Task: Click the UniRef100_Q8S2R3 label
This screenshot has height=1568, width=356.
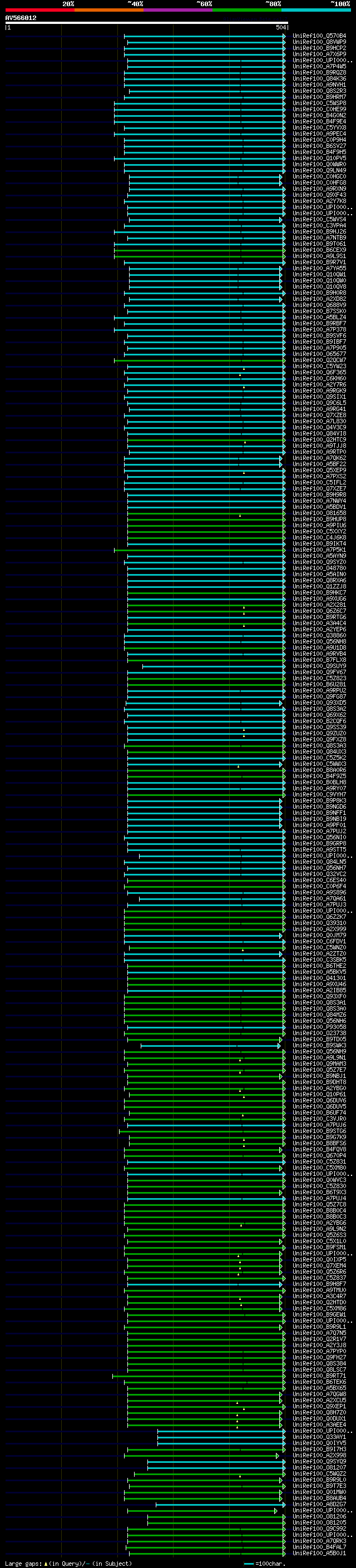Action: (319, 91)
